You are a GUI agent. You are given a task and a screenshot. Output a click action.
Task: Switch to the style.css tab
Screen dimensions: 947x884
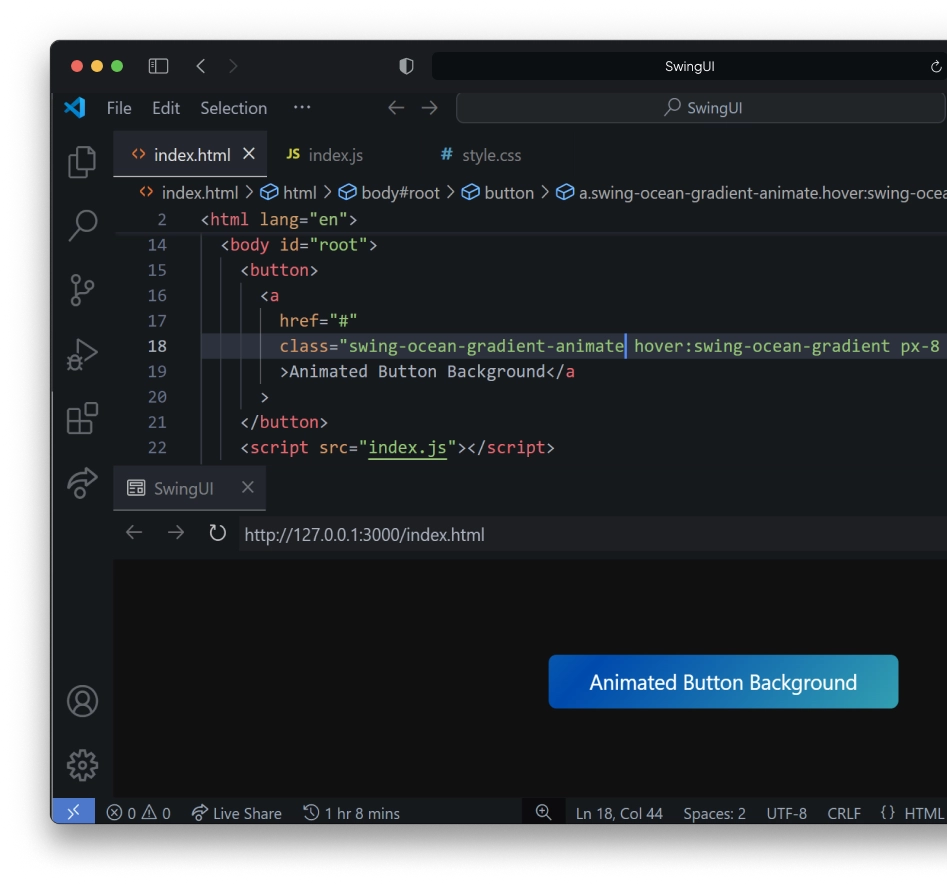(490, 155)
